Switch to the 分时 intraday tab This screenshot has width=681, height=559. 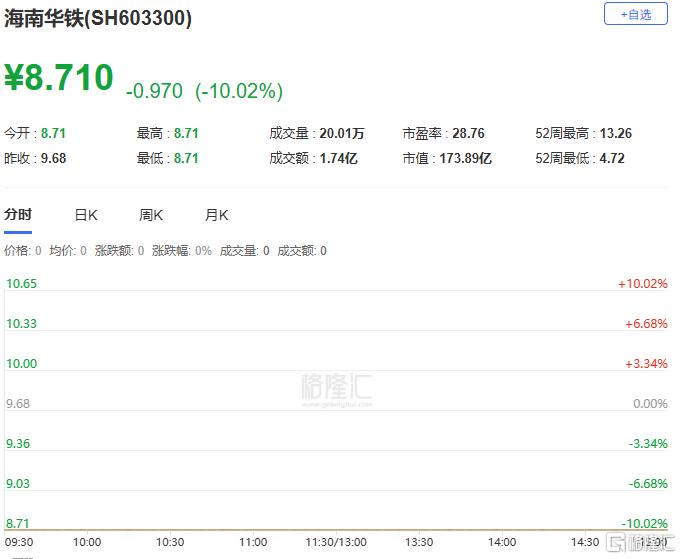coord(18,215)
